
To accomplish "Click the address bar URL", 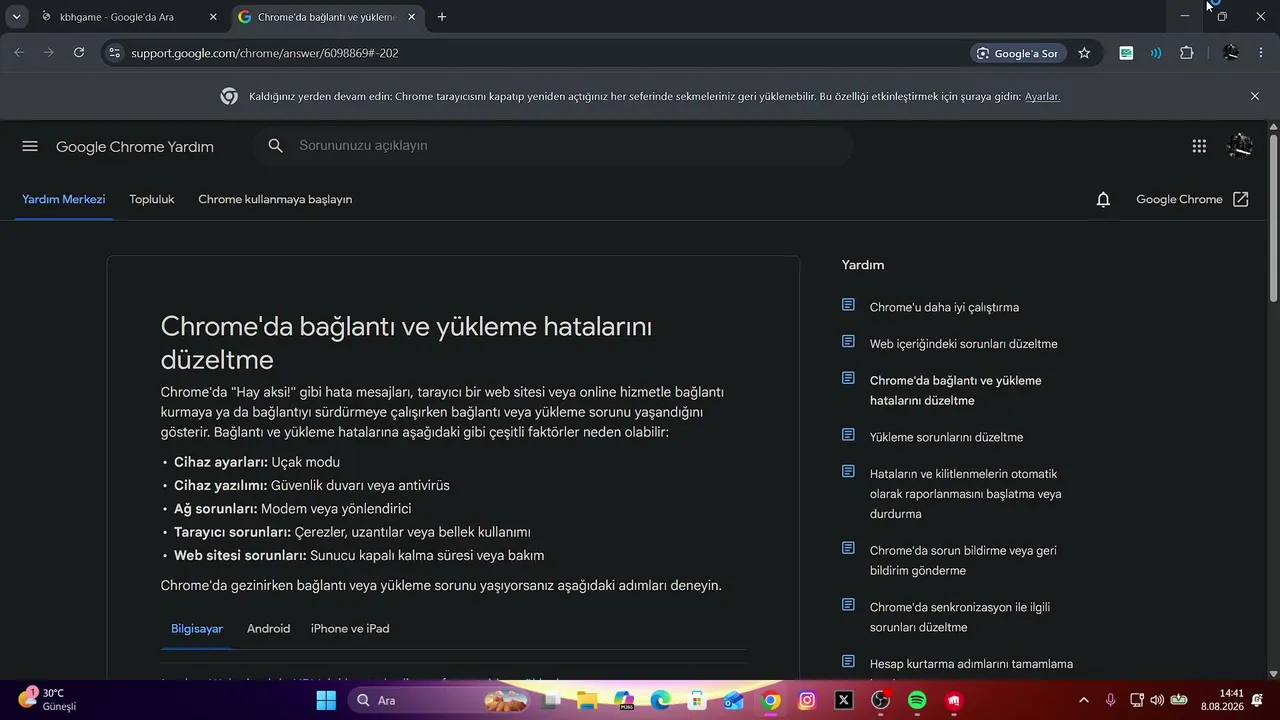I will click(x=265, y=53).
